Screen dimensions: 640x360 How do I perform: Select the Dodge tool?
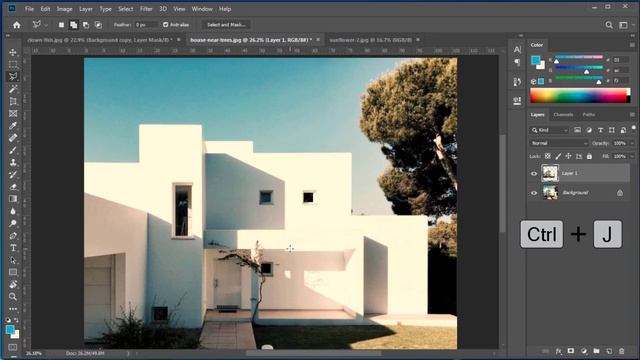tap(13, 223)
